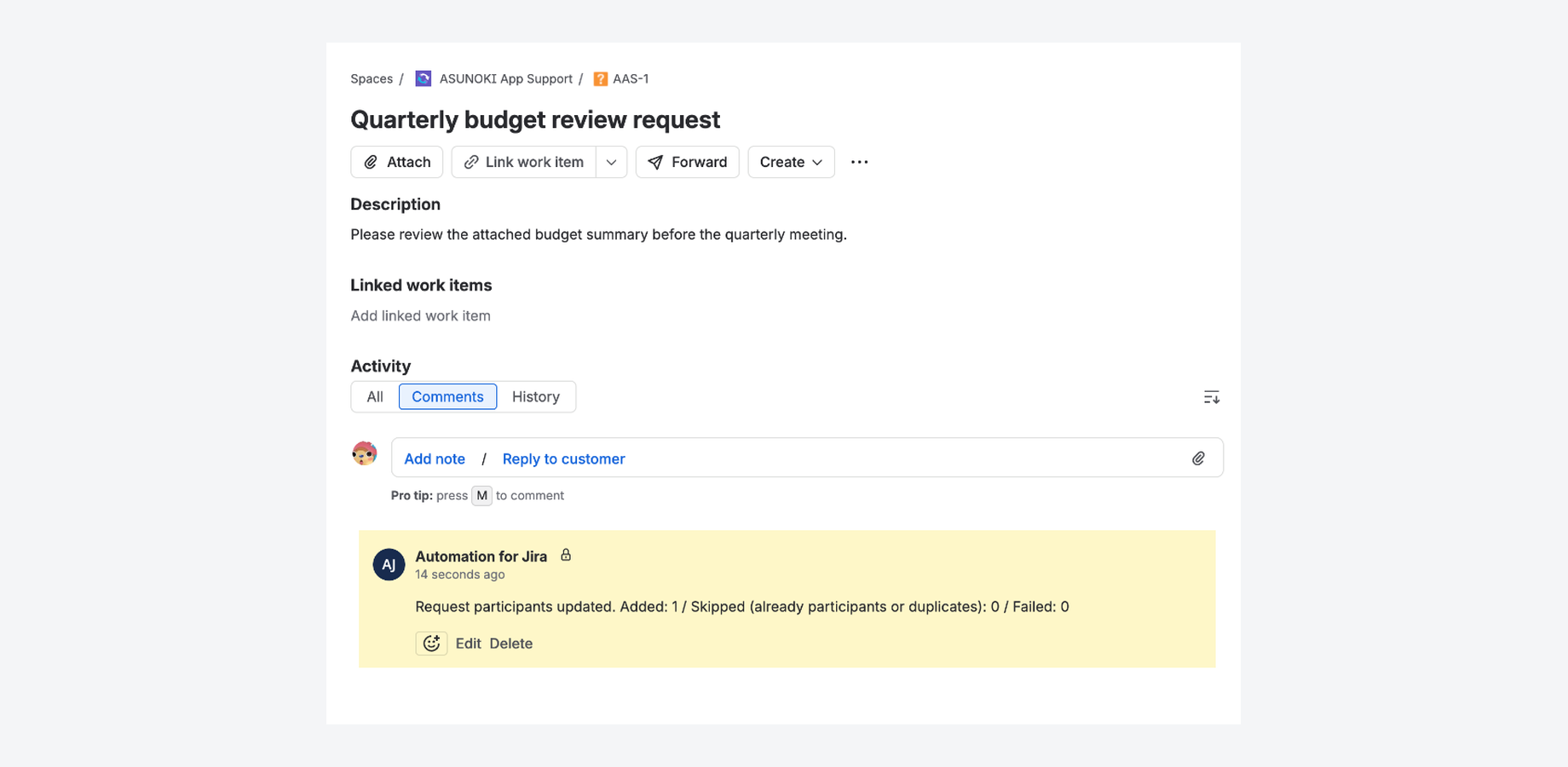Click the AAS-1 issue type icon
This screenshot has width=1568, height=767.
coord(601,79)
